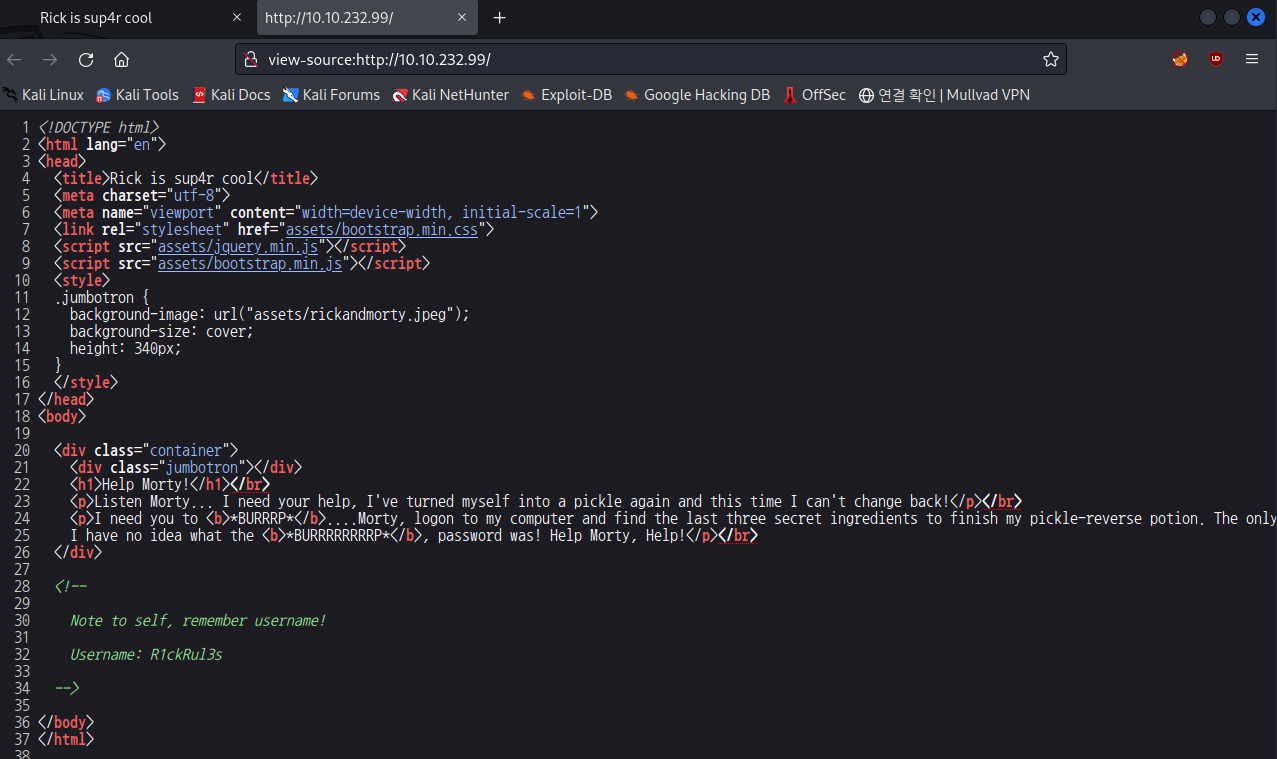Click the view-source URL address field
The image size is (1277, 759).
tap(650, 59)
